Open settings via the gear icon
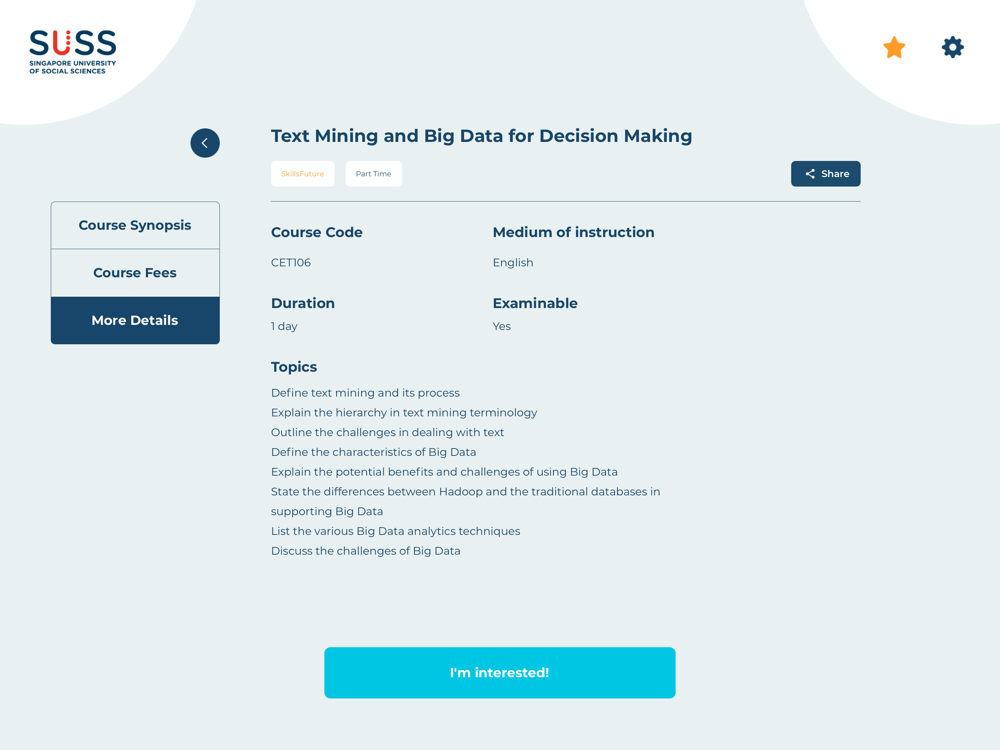The width and height of the screenshot is (1000, 750). click(x=952, y=47)
